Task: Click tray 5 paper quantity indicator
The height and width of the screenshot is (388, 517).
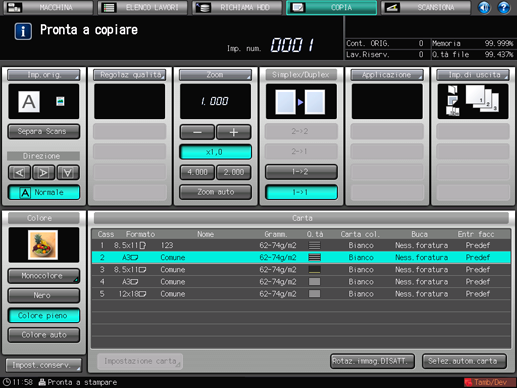Action: 314,294
